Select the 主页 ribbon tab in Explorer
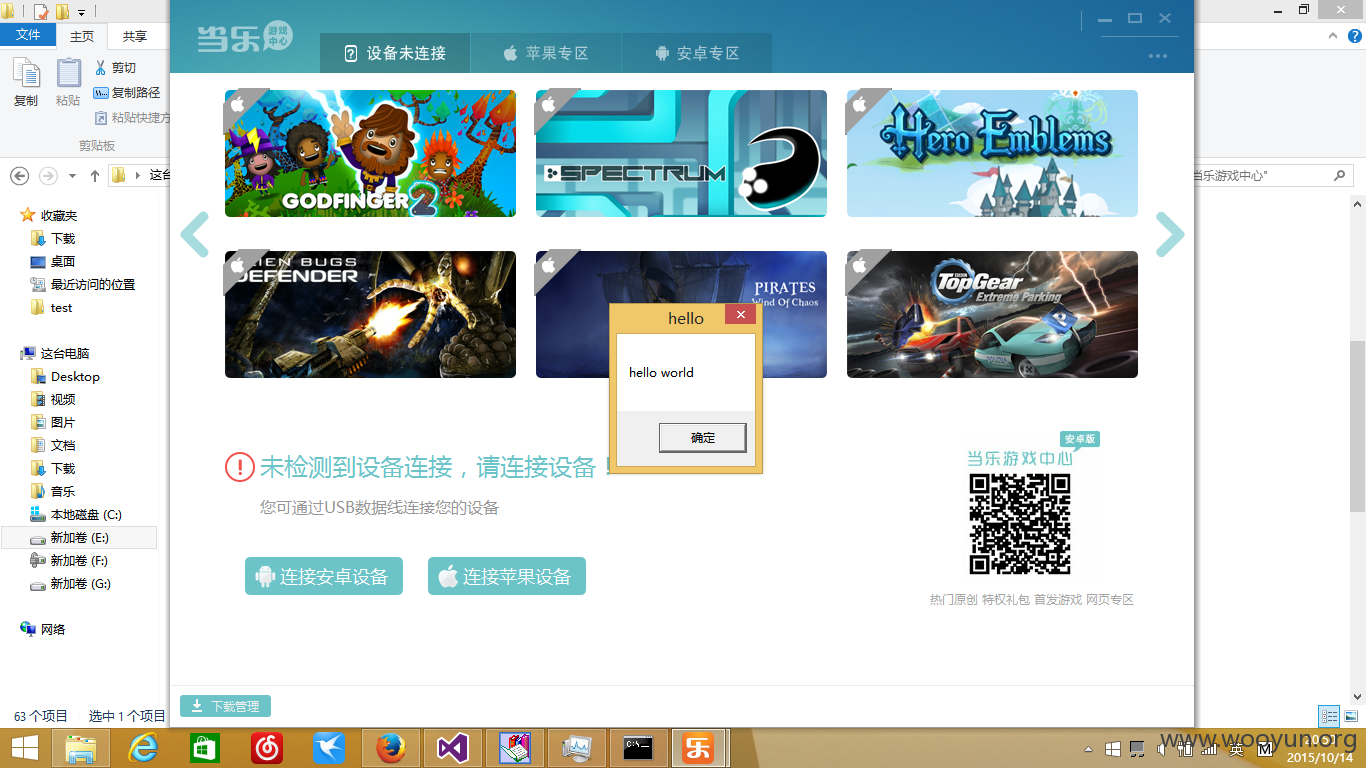The height and width of the screenshot is (768, 1366). 82,36
